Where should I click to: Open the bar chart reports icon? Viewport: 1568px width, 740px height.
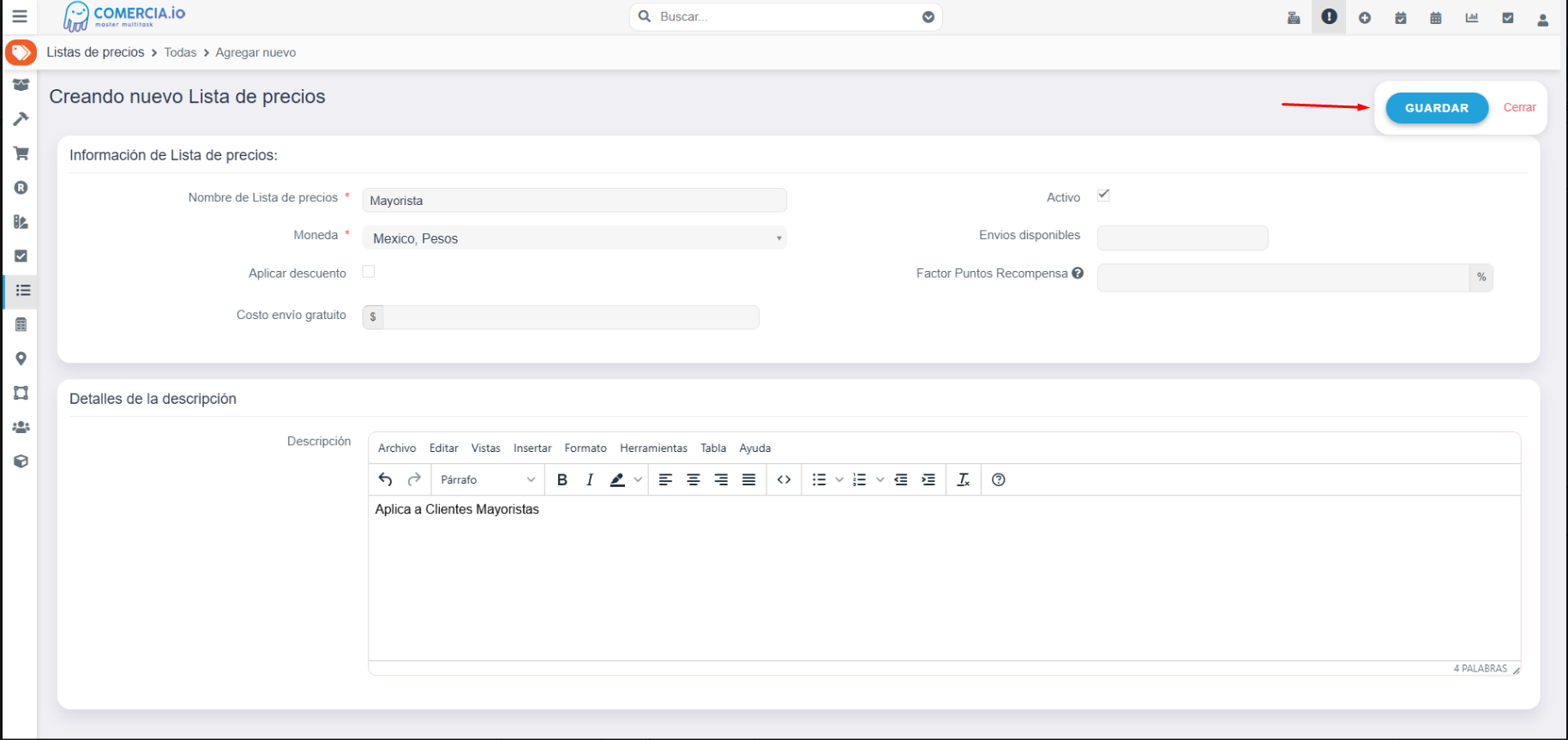(1472, 18)
